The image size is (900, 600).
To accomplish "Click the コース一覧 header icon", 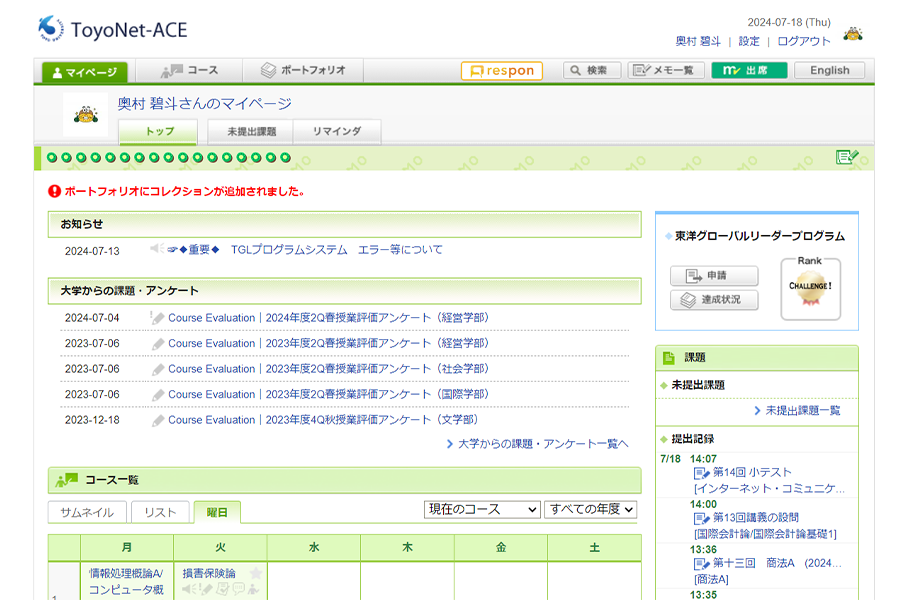I will tap(67, 479).
